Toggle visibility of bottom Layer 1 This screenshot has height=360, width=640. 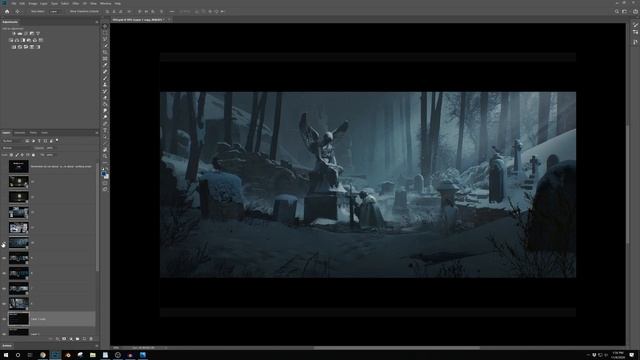4,333
